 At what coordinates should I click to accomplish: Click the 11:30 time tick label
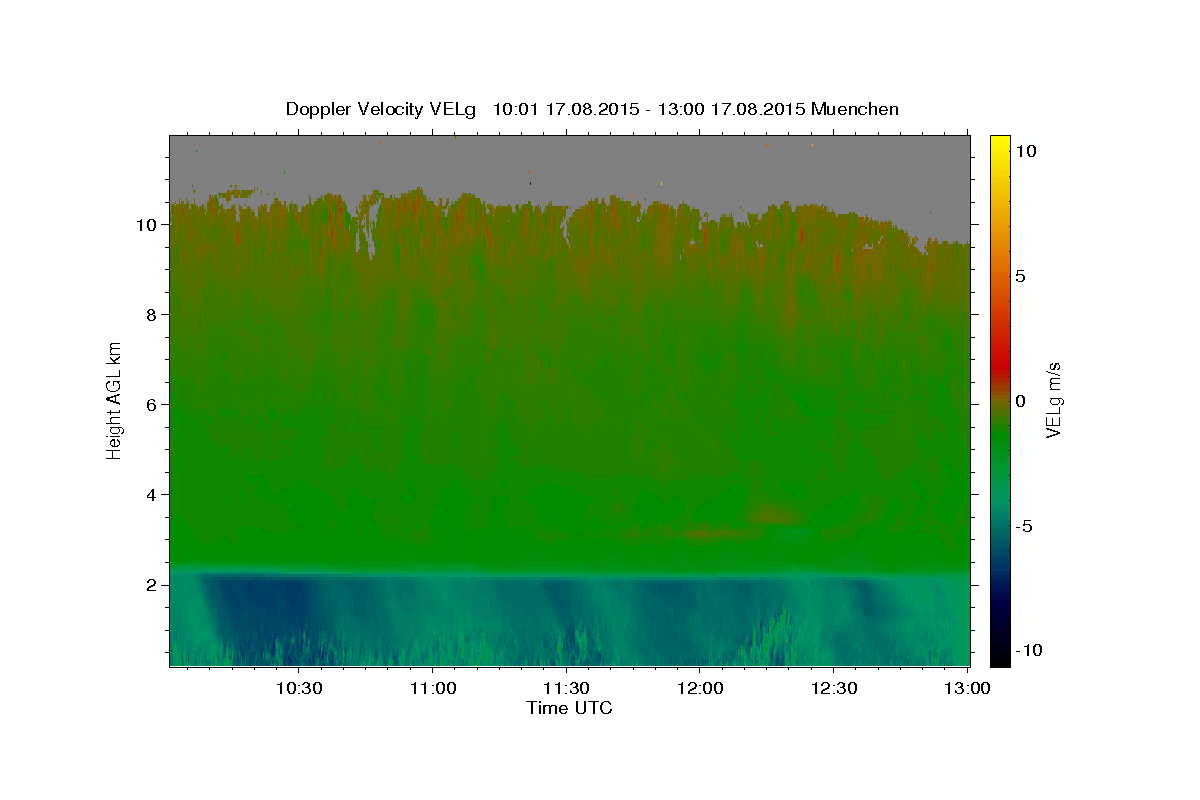pos(566,688)
